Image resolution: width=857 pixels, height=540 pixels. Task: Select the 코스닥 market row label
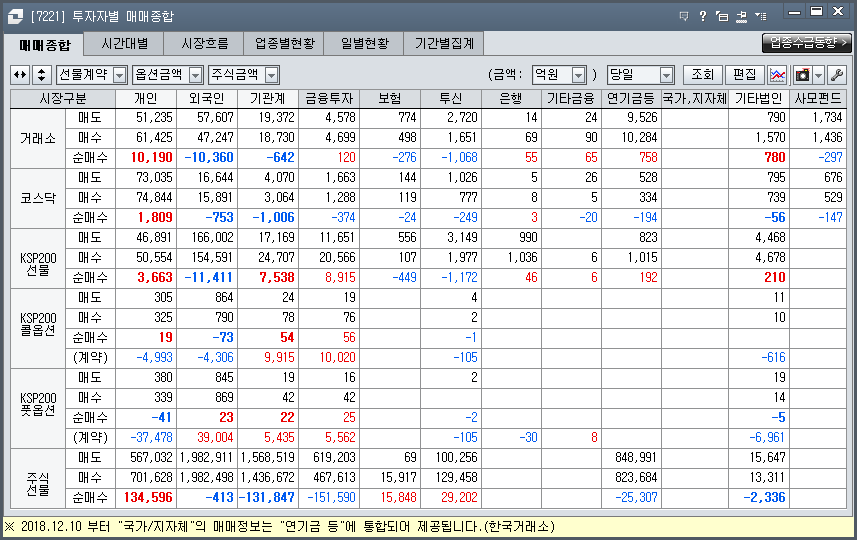tap(38, 198)
